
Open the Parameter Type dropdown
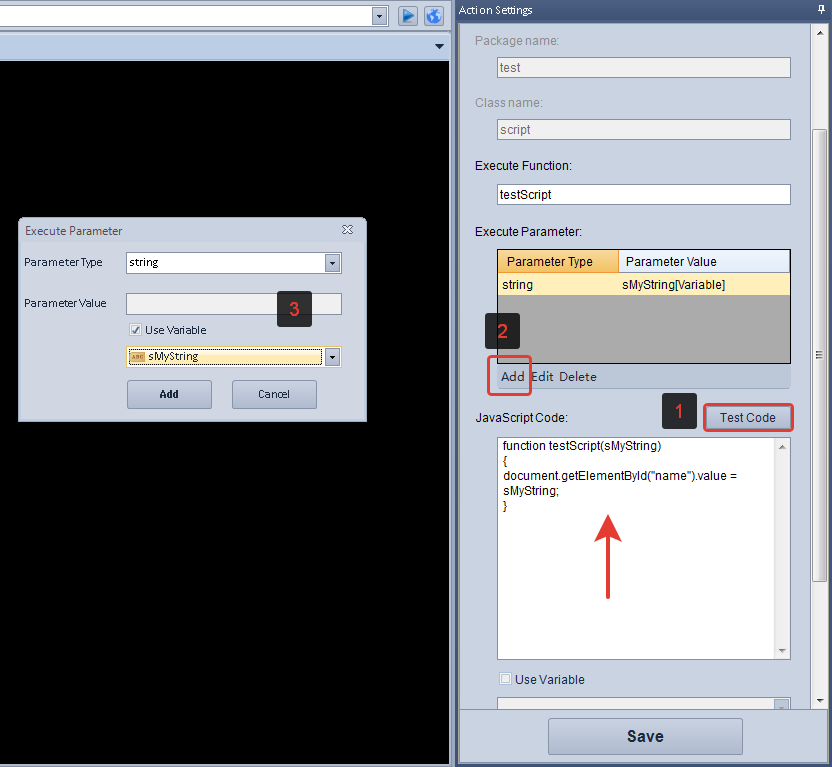click(x=332, y=263)
